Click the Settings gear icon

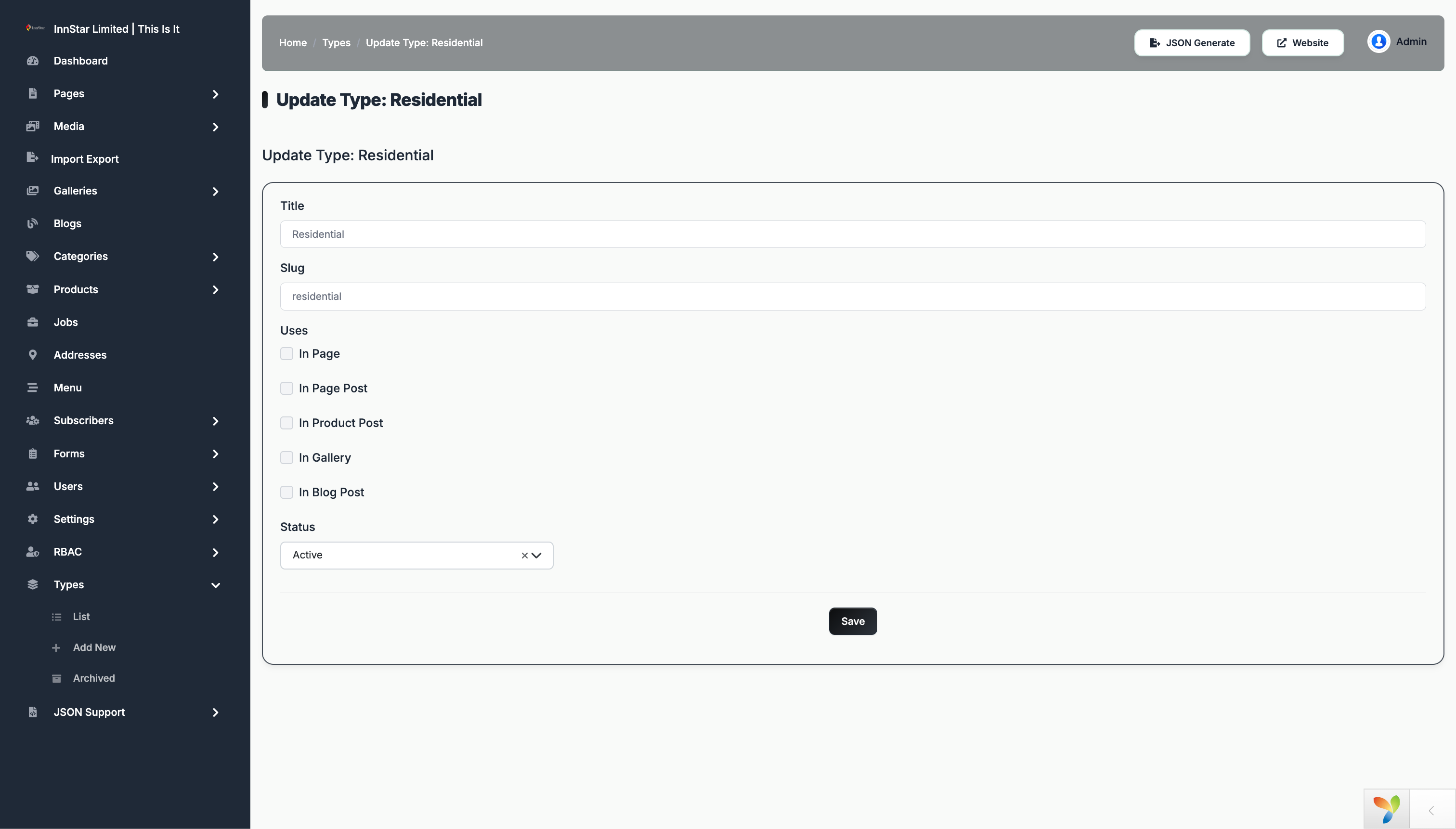tap(32, 518)
